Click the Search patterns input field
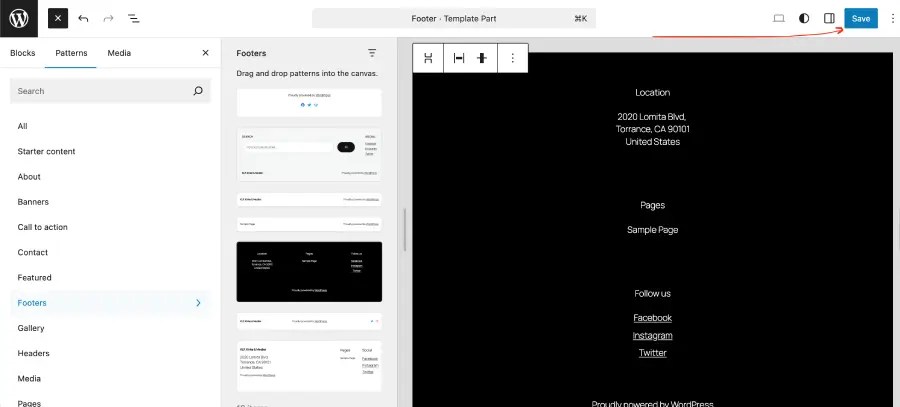 [x=100, y=91]
